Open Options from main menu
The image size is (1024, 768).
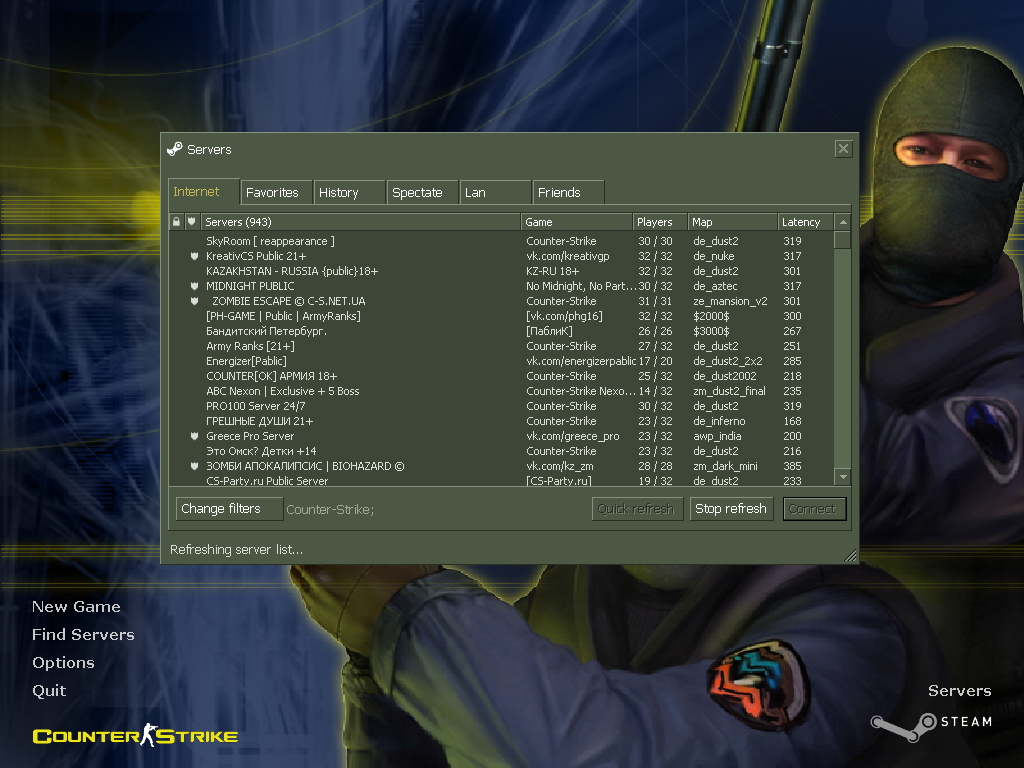(x=63, y=663)
